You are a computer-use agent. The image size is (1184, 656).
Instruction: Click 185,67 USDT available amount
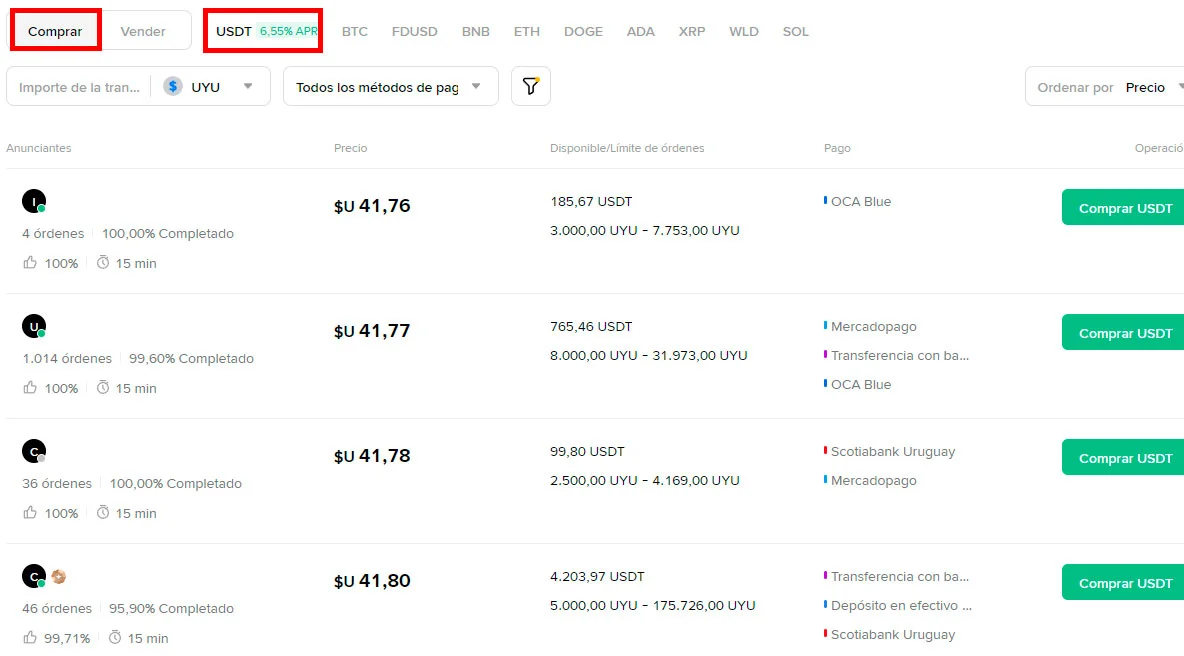click(591, 202)
